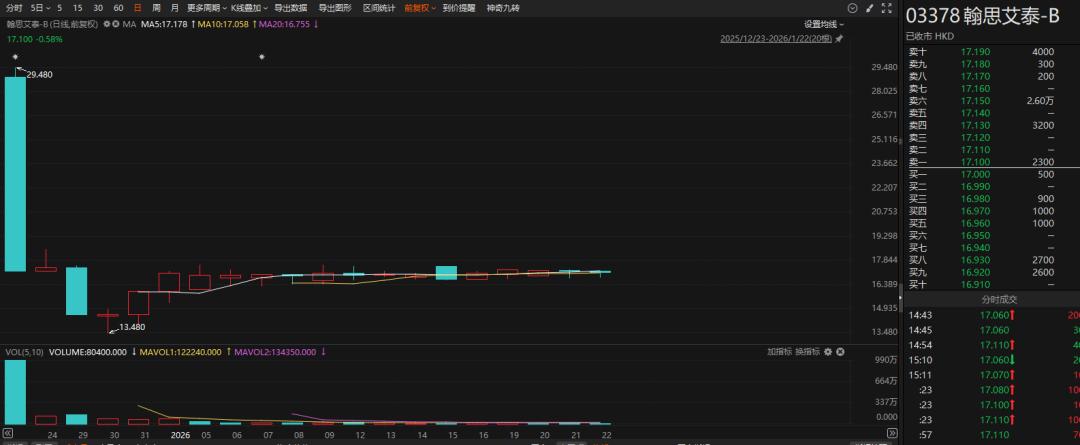Viewport: 1080px width, 445px height.
Task: Open the 5日 period dropdown
Action: (x=41, y=8)
